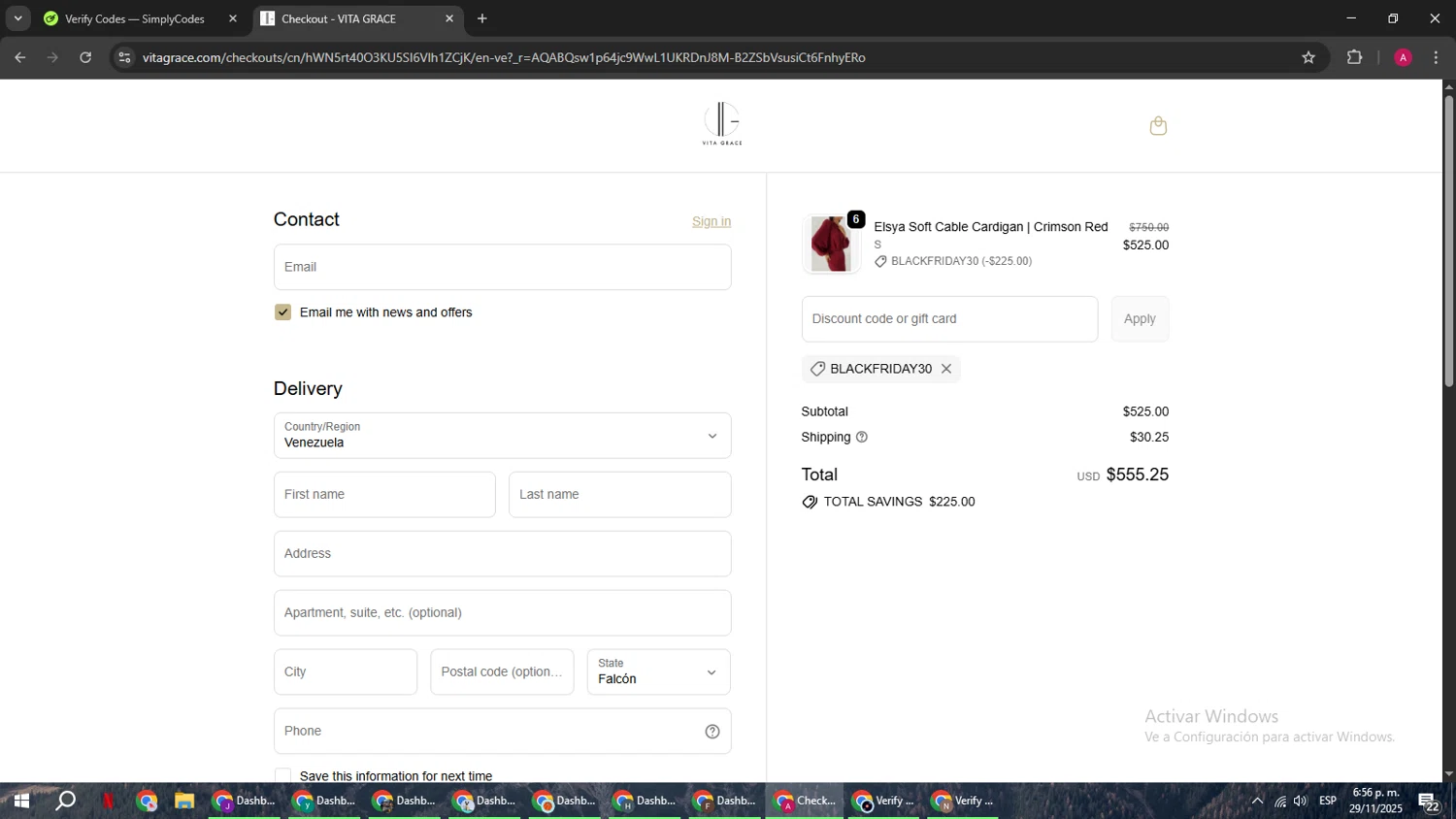The height and width of the screenshot is (819, 1456).
Task: Open the network Wi-Fi tray icon
Action: click(1280, 802)
